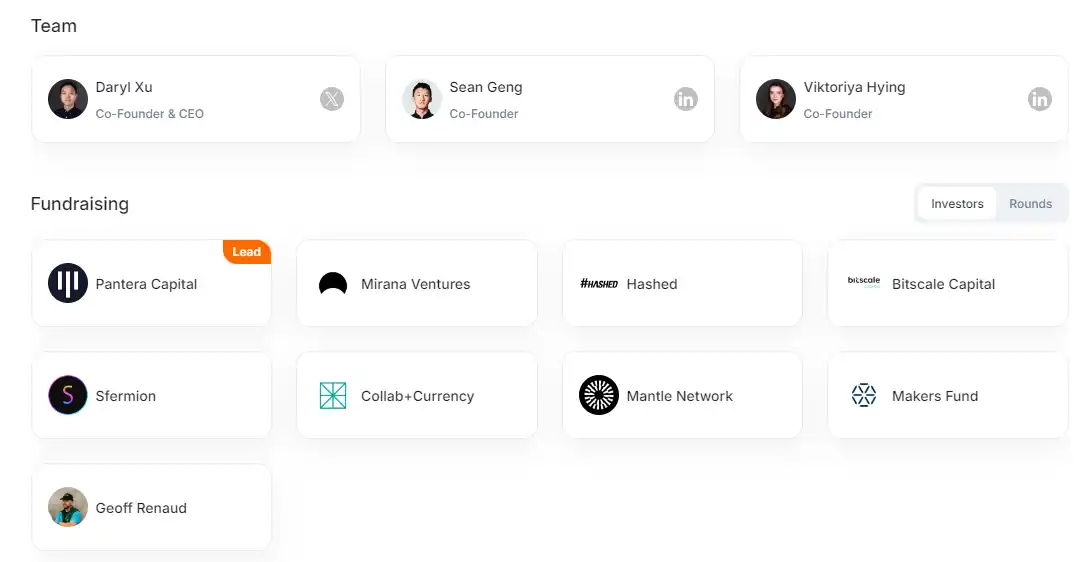Select the Investors tab
Viewport: 1082px width, 562px height.
[x=957, y=204]
